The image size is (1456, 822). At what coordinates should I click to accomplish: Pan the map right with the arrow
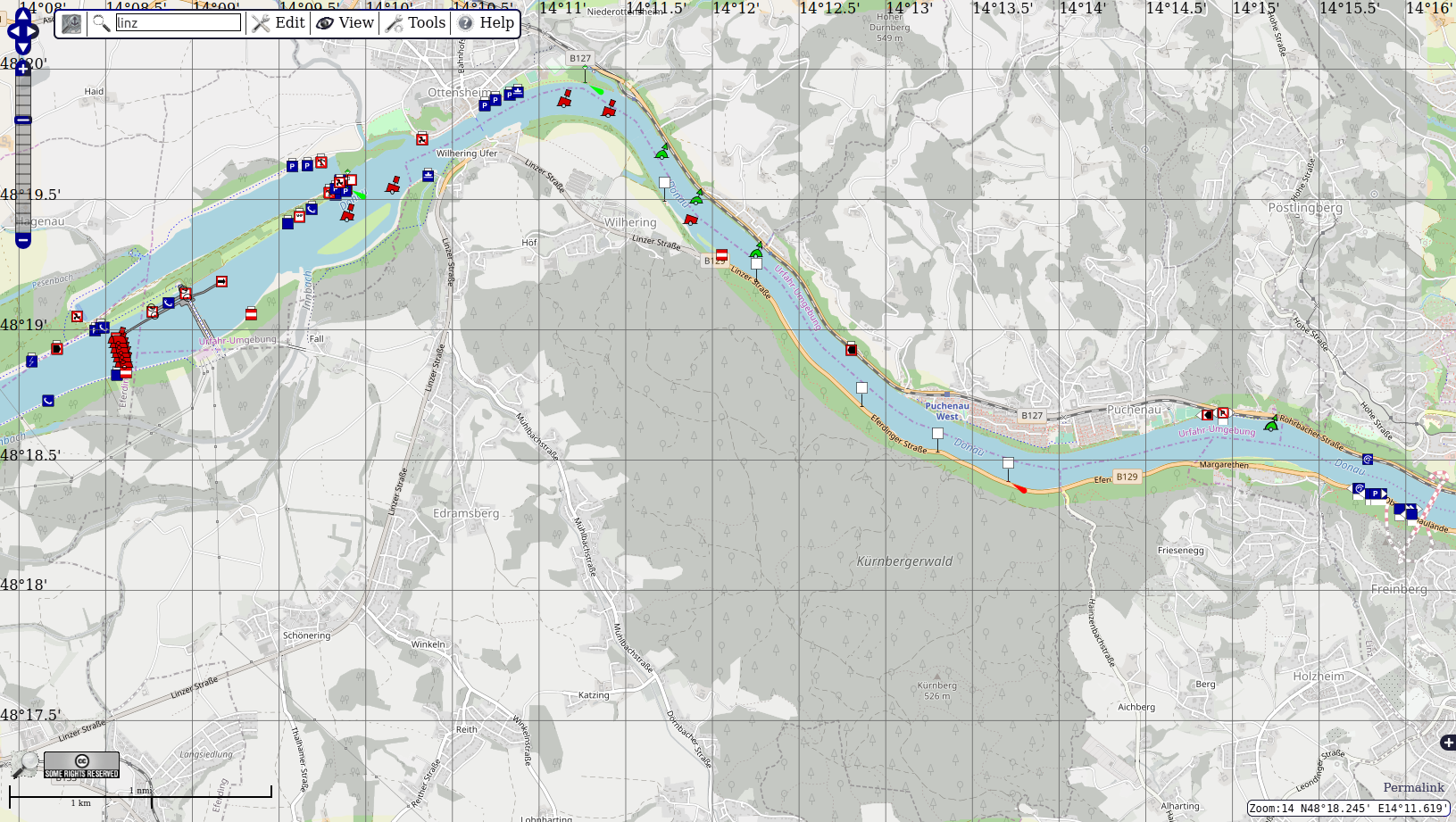[34, 32]
